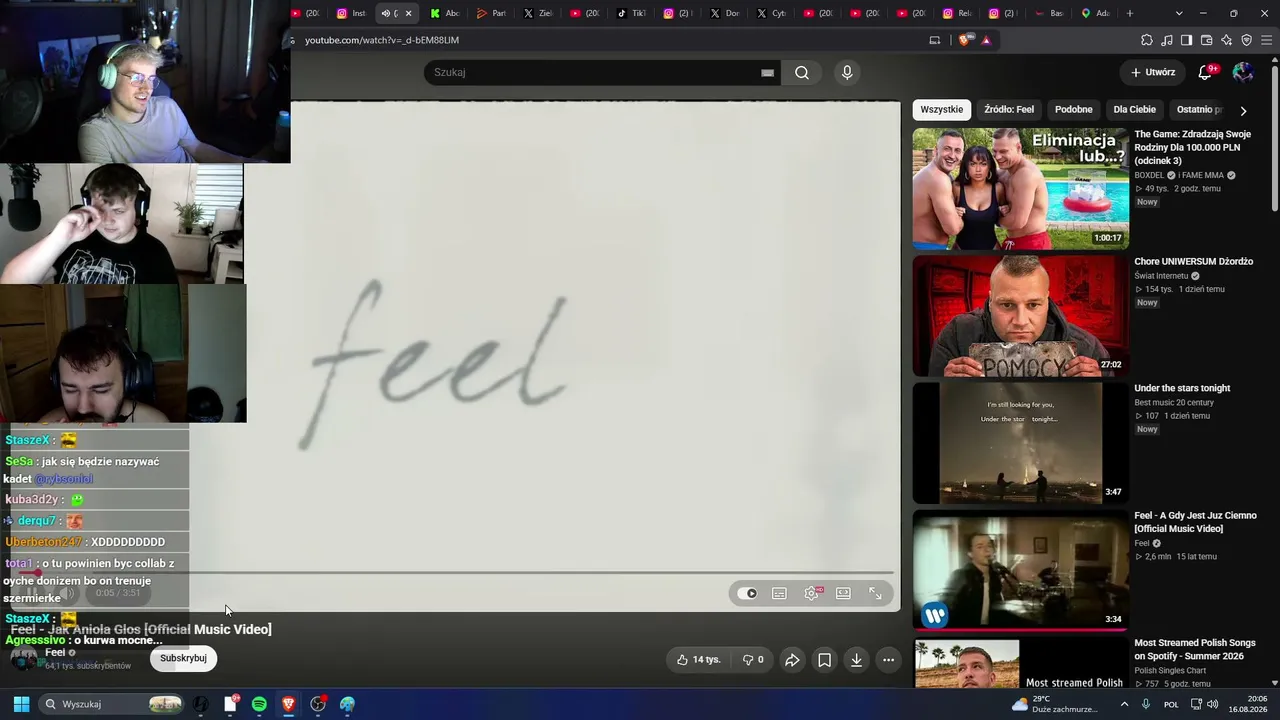Open Brave Wallet icon
1280x720 pixels.
(x=1206, y=40)
